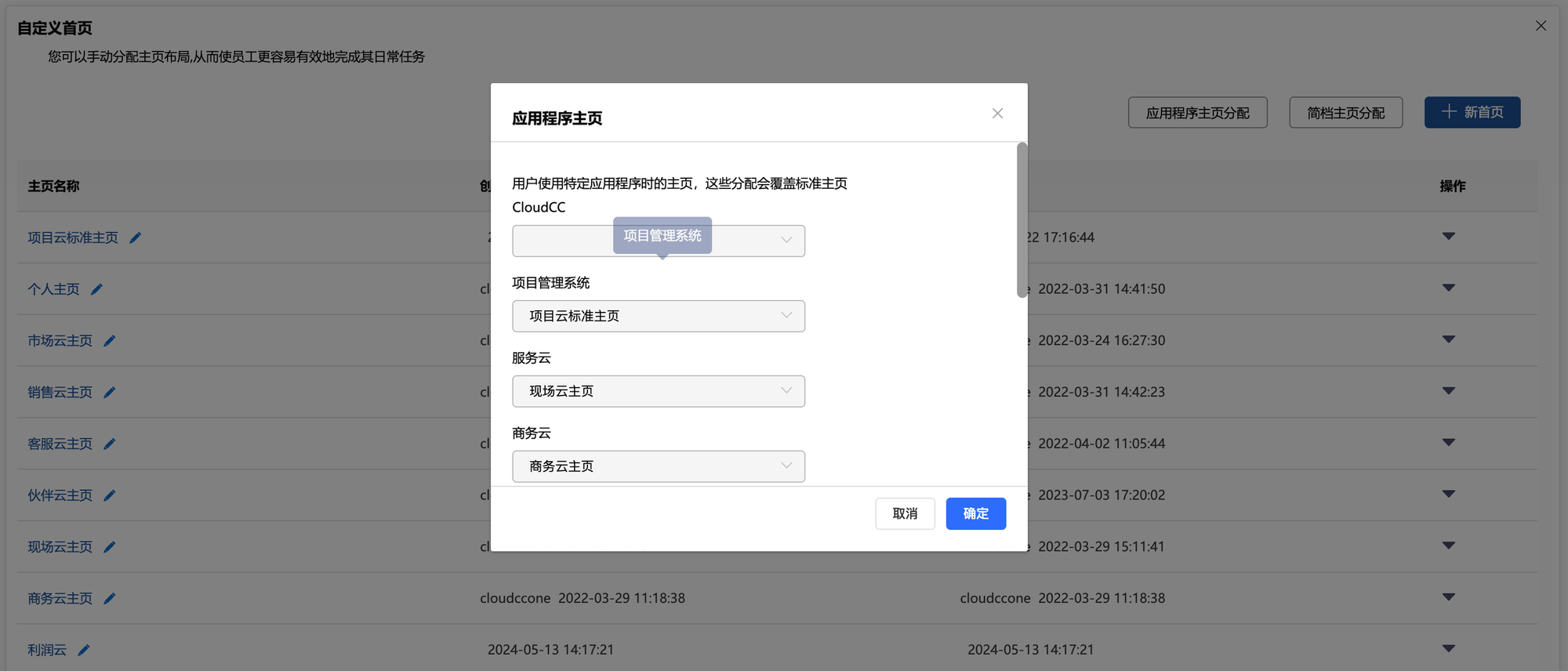1568x671 pixels.
Task: Open the 简档主页分配 button
Action: (1345, 113)
